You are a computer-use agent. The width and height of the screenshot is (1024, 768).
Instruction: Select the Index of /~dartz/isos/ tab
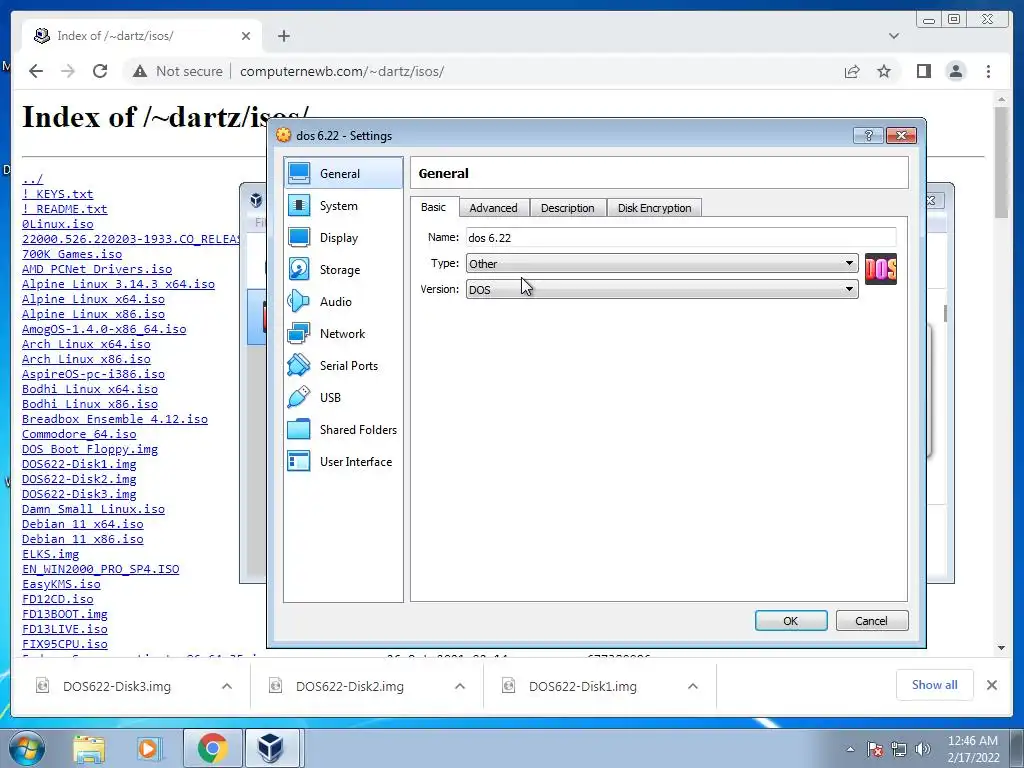[142, 36]
